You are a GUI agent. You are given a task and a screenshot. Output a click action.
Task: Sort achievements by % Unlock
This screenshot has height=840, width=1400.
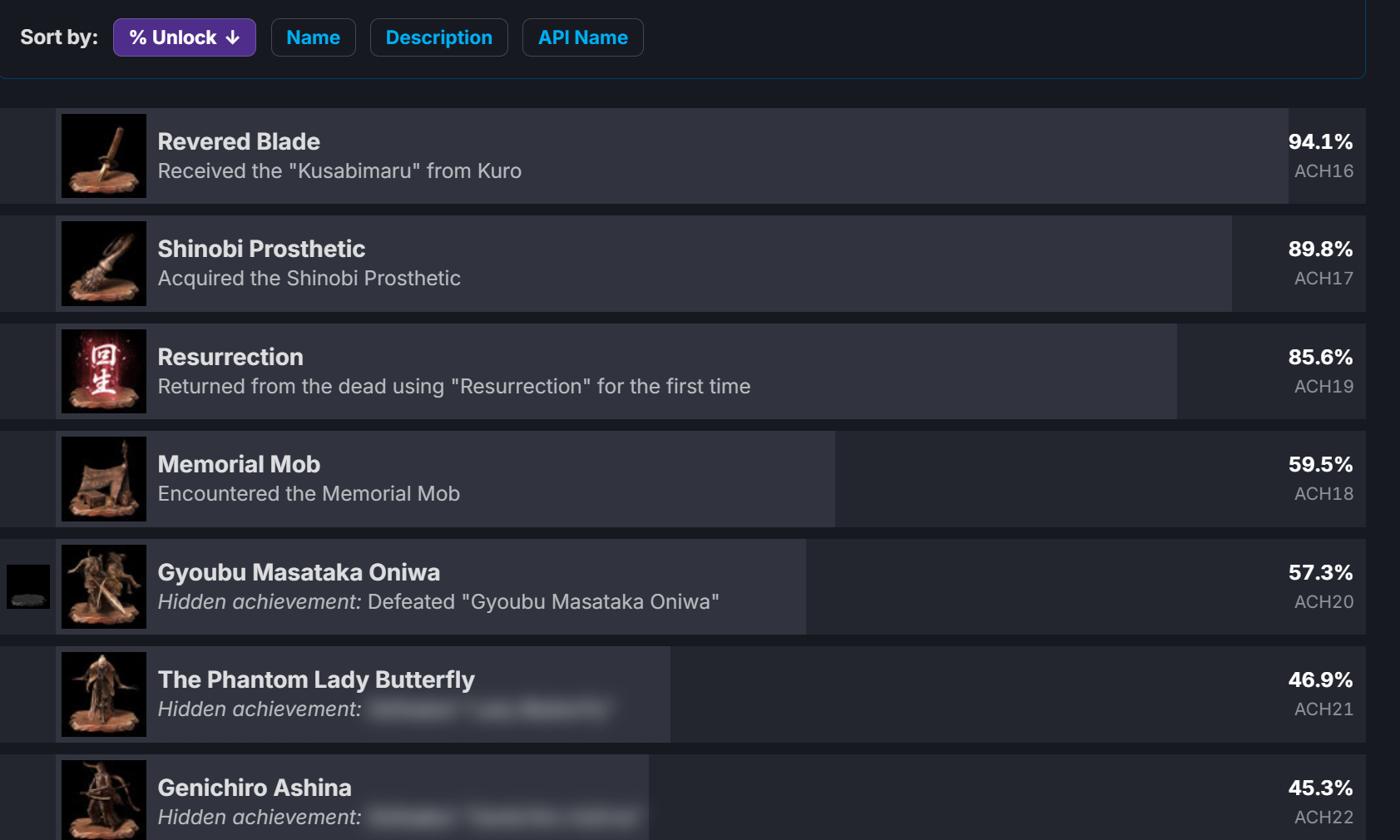[x=184, y=37]
